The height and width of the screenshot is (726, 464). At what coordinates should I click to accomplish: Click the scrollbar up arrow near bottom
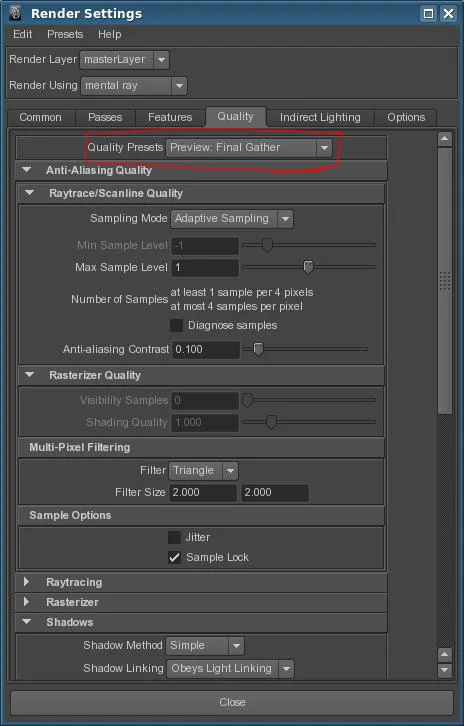click(x=445, y=654)
